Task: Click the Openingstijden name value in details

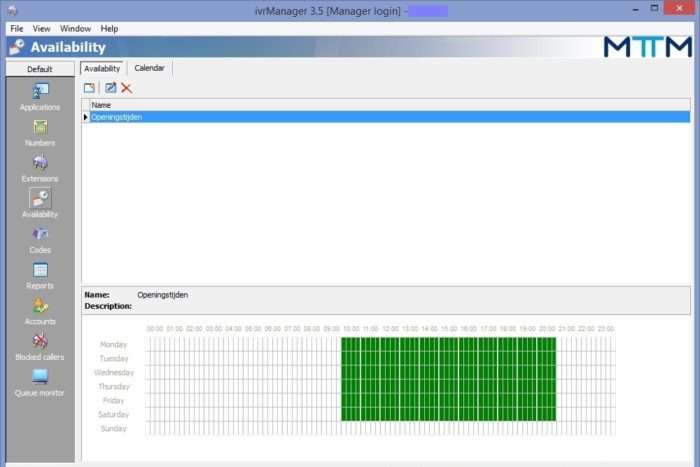Action: [x=162, y=295]
